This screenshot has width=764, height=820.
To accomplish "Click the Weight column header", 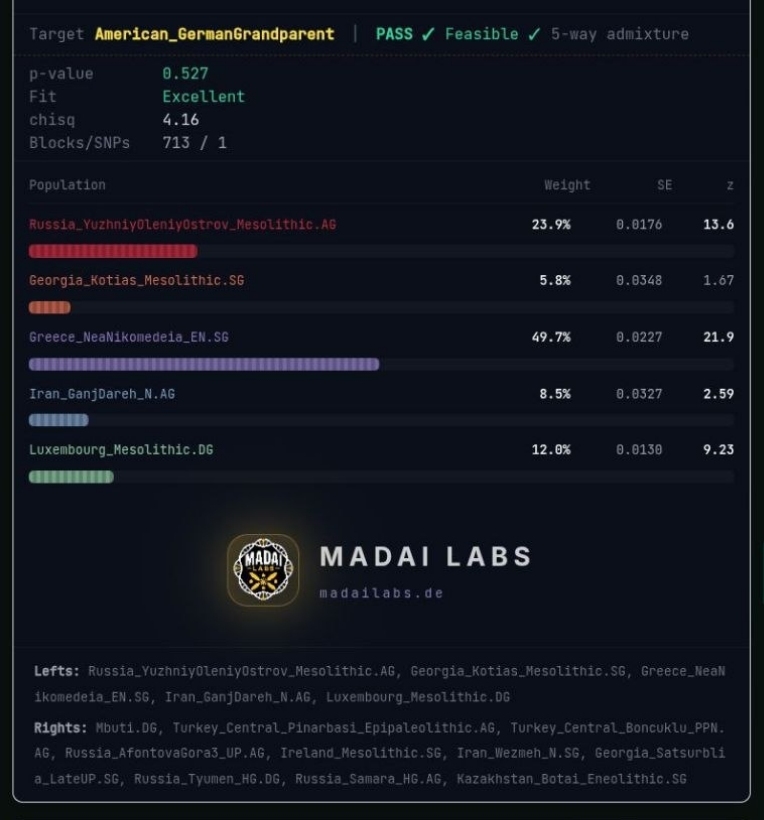I will [x=567, y=185].
